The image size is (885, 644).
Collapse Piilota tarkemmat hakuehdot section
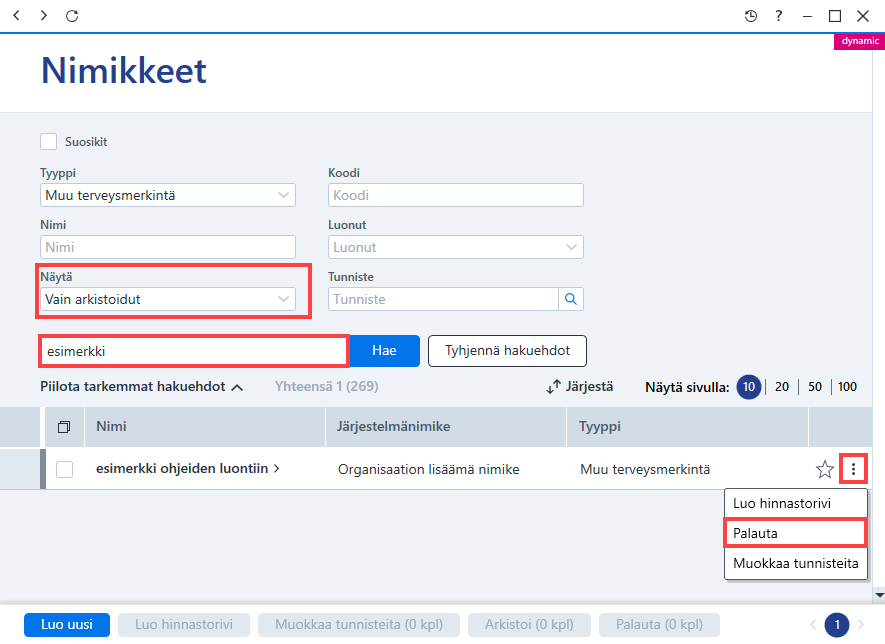141,387
